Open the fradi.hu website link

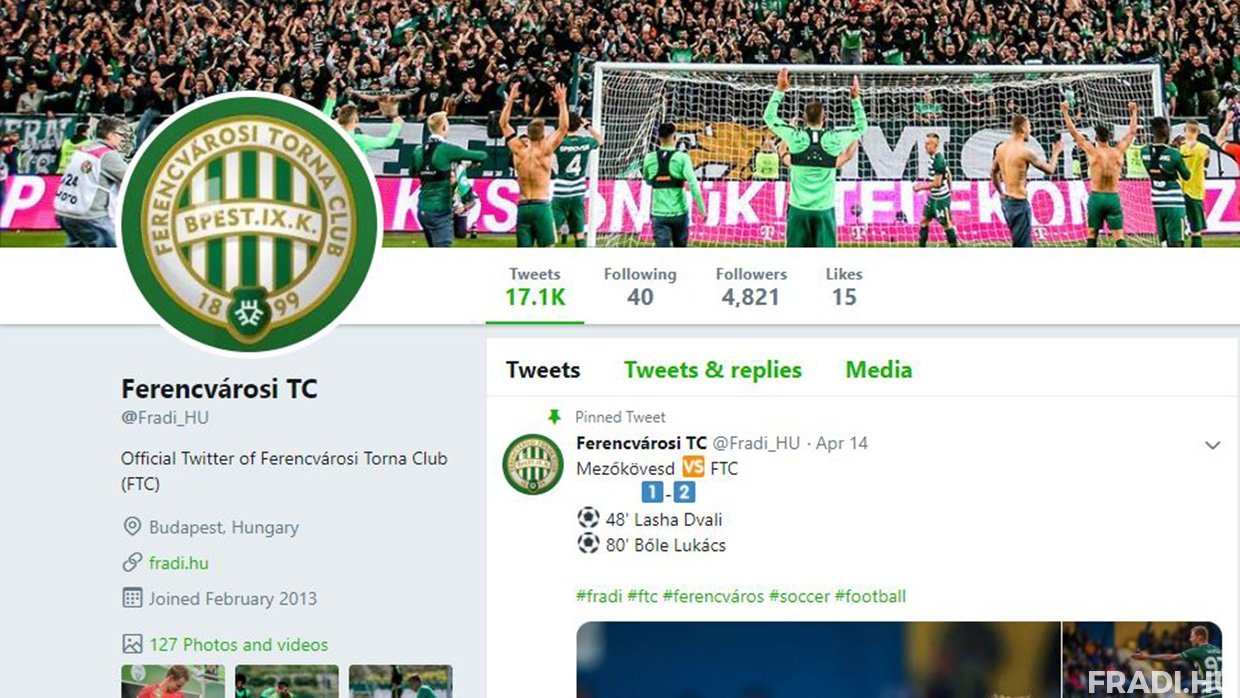tap(179, 563)
